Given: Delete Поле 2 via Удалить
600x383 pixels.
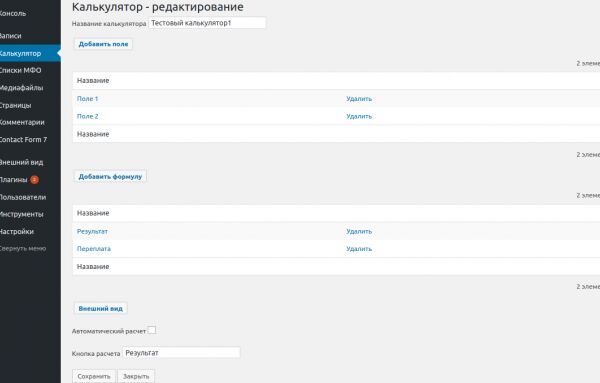Looking at the screenshot, I should pyautogui.click(x=359, y=116).
